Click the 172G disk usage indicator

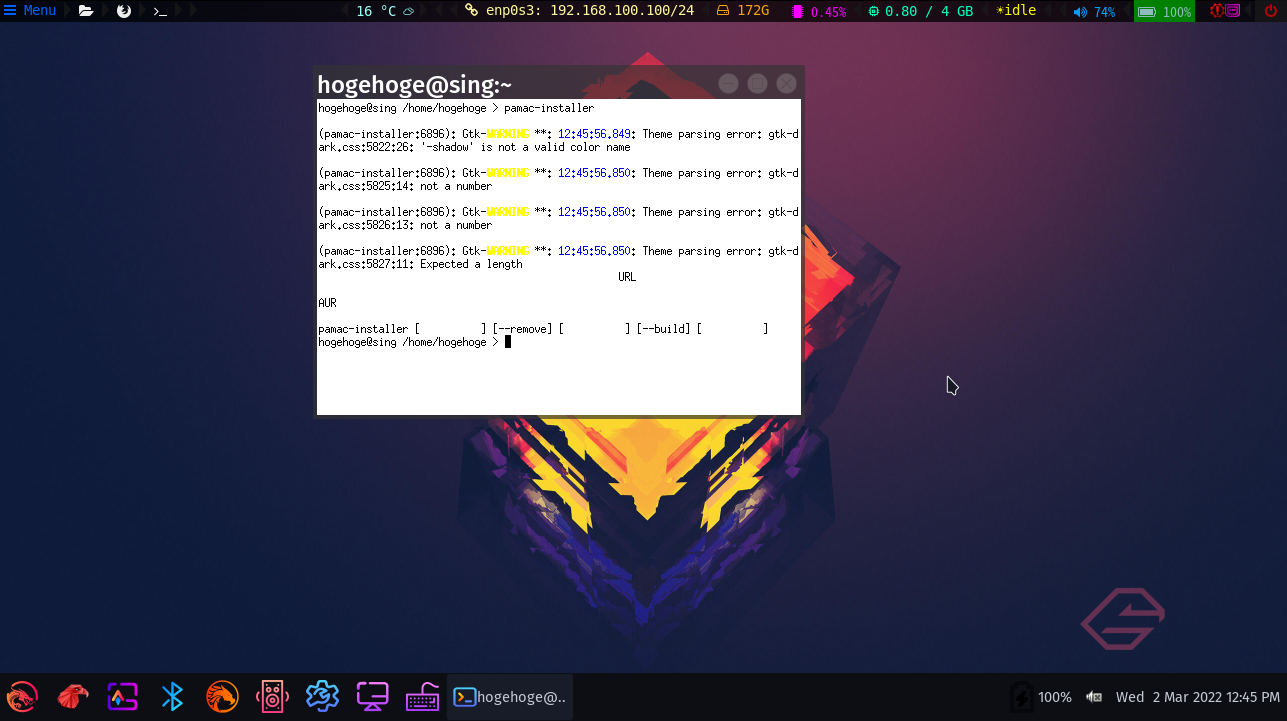pos(743,11)
